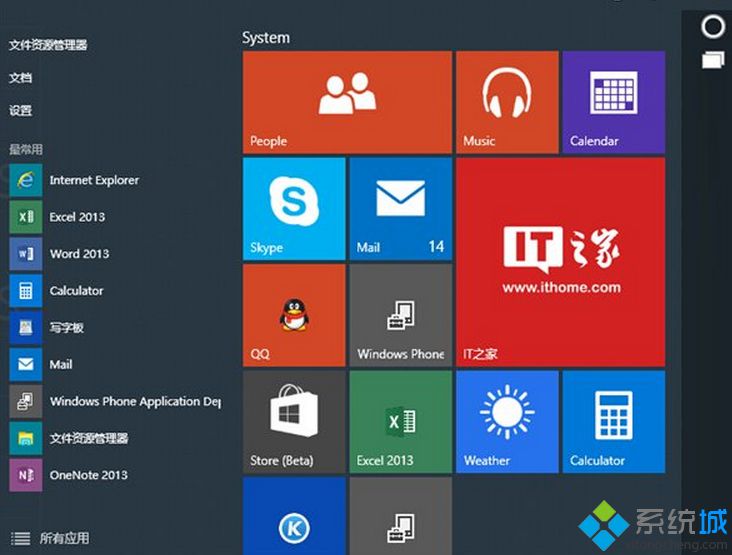Show 所有应用 list

click(50, 538)
